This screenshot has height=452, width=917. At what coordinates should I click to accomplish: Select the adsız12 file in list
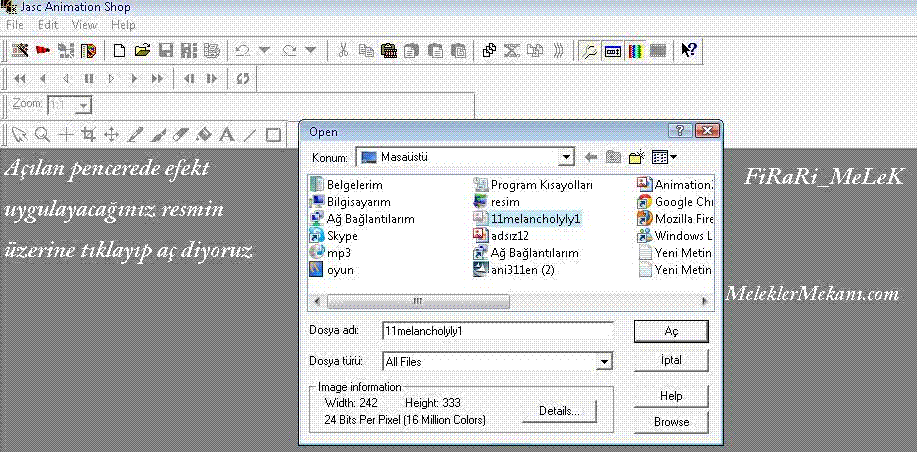click(x=510, y=236)
